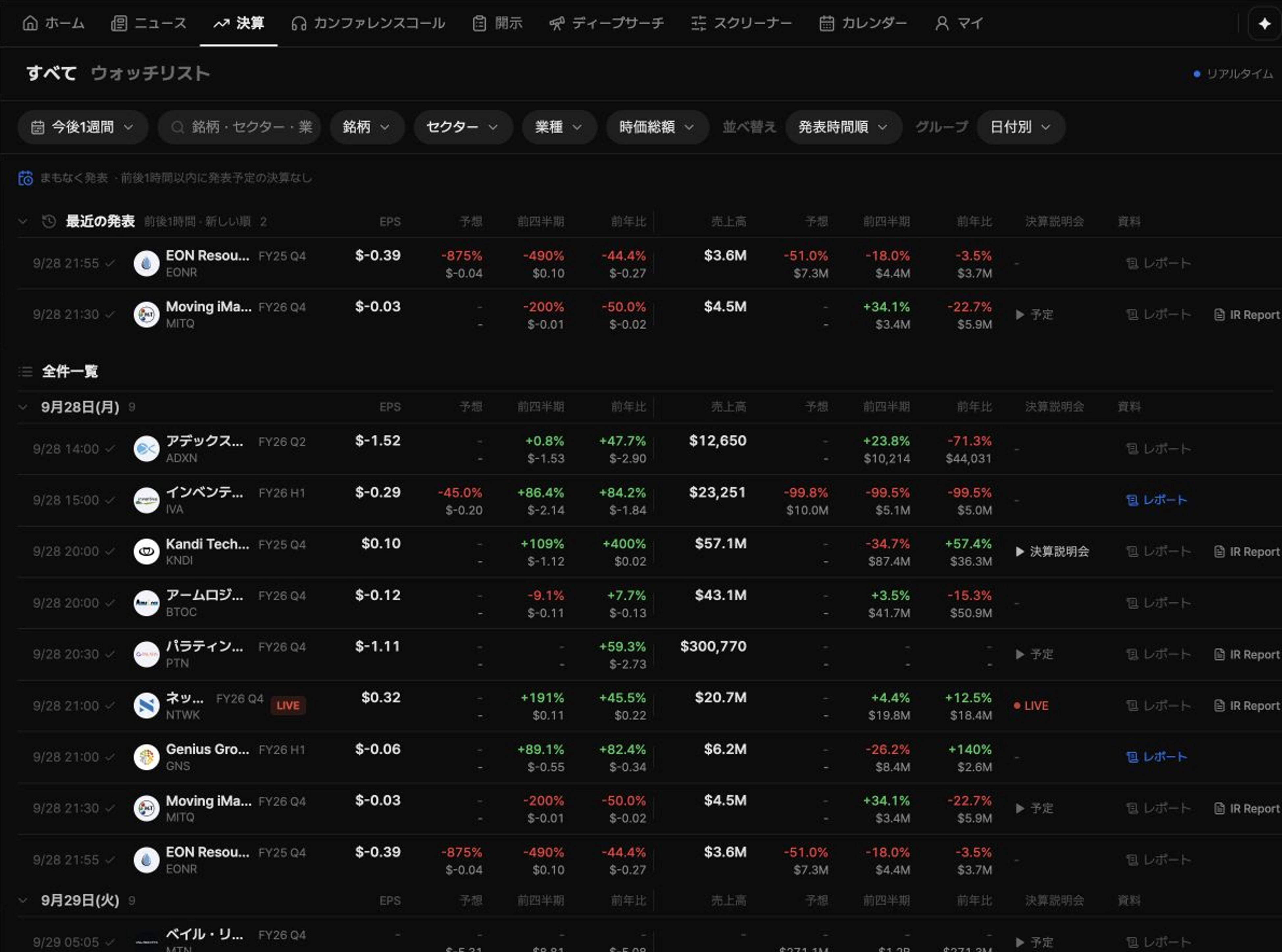Viewport: 1282px width, 952px height.
Task: Open the ディープサーチ tab
Action: pyautogui.click(x=606, y=23)
